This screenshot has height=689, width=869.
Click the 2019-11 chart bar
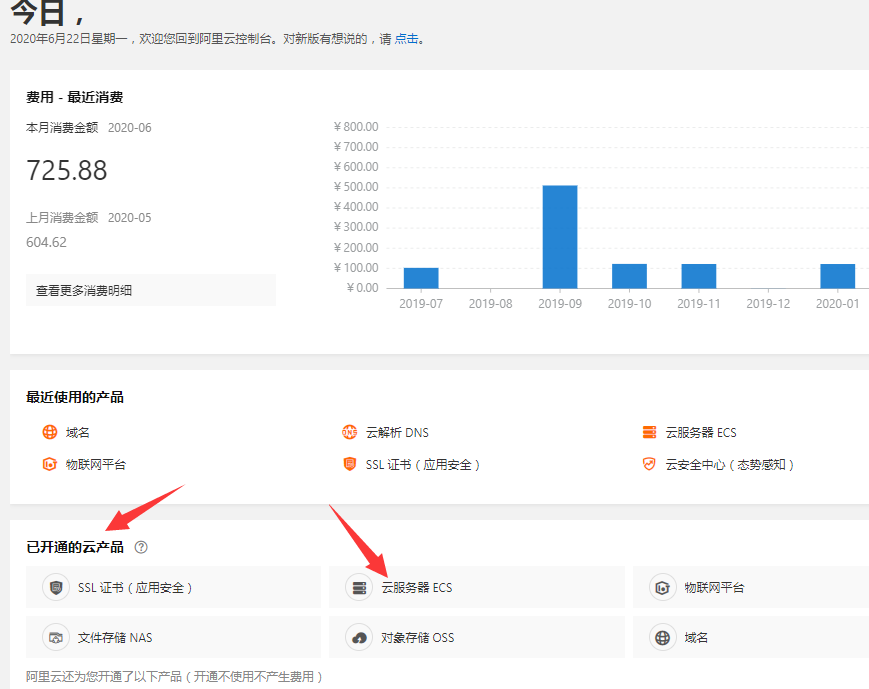[x=699, y=276]
